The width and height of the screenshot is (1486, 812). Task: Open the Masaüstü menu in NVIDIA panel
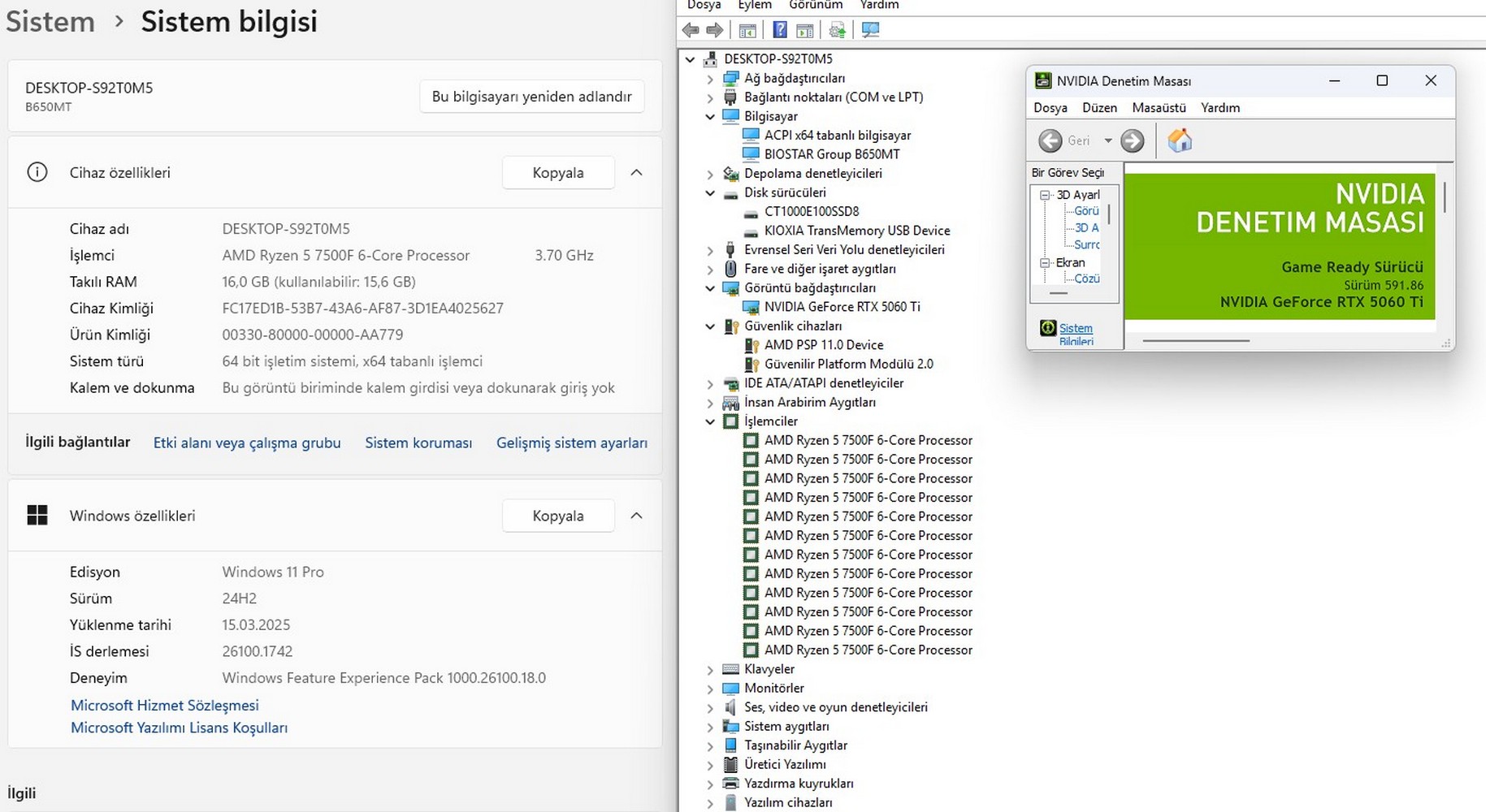pos(1159,108)
